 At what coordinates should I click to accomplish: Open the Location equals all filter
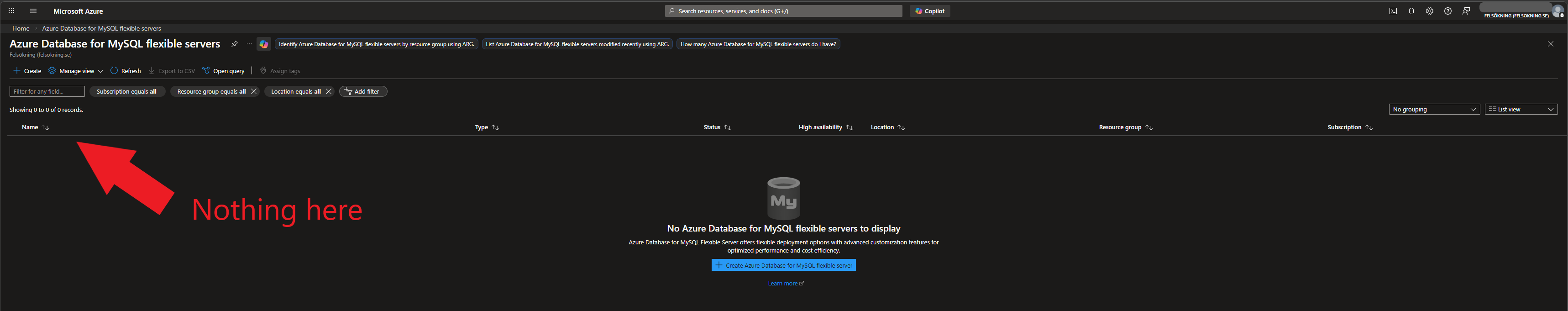296,91
